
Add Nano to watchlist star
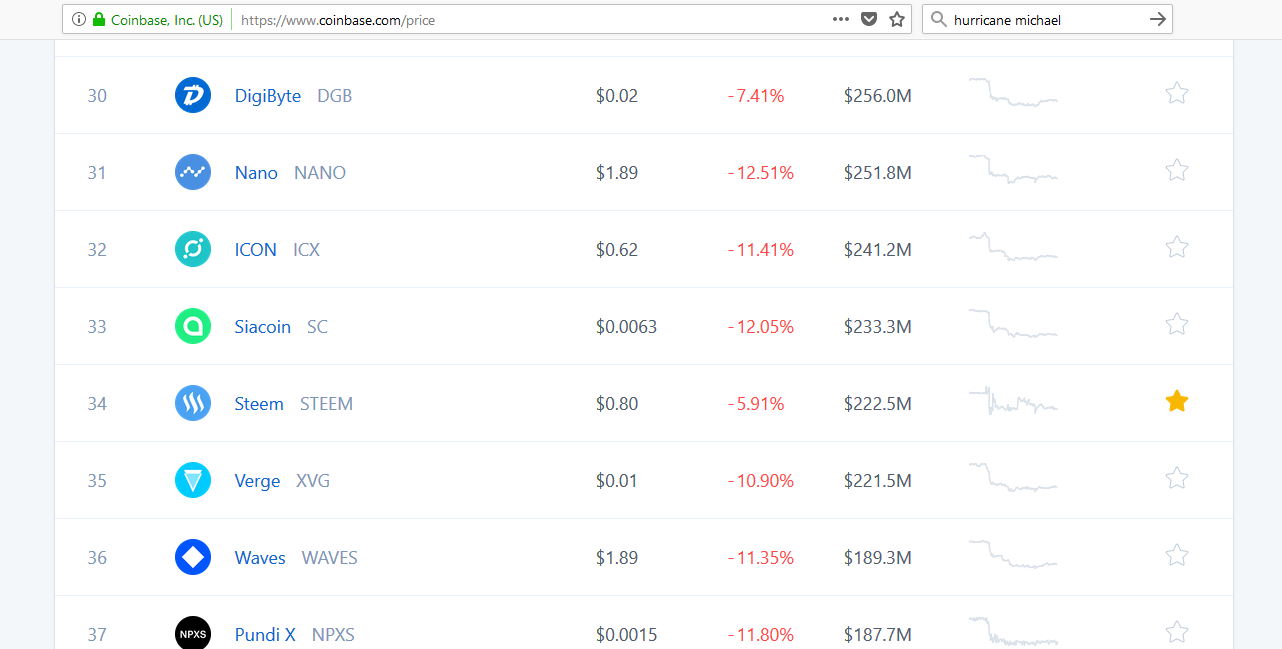(x=1177, y=171)
